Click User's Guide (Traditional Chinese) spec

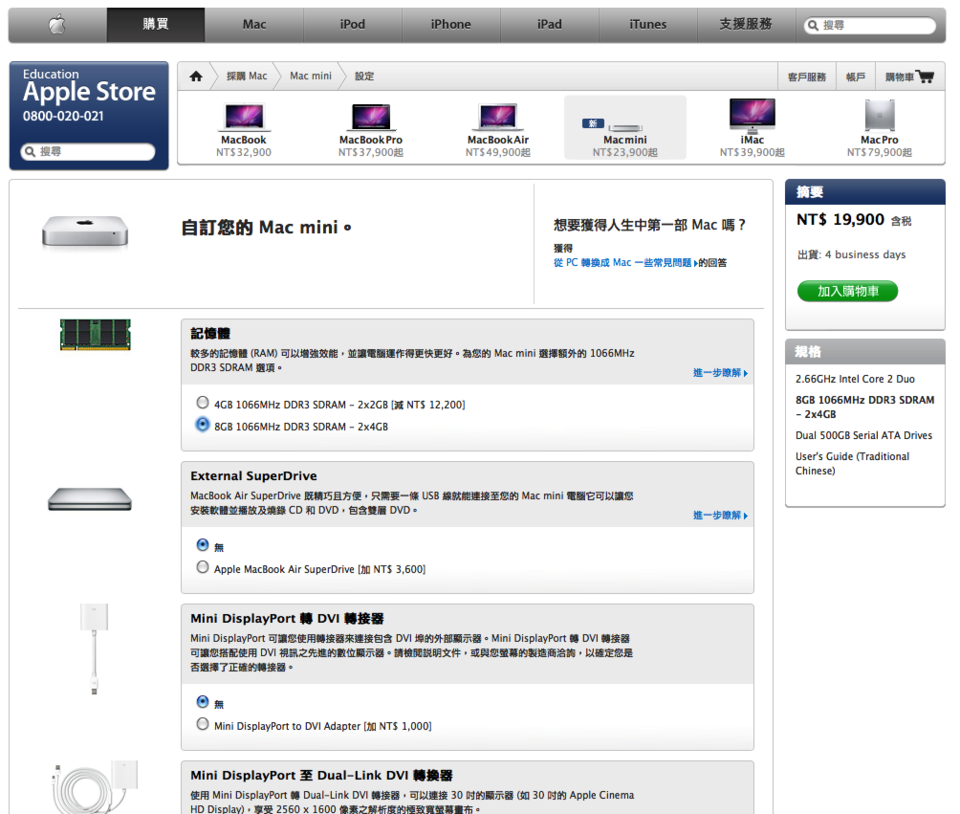[852, 463]
